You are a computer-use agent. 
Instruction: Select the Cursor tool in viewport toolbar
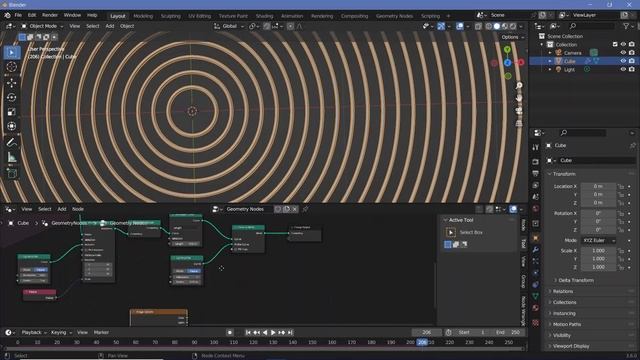[x=12, y=67]
